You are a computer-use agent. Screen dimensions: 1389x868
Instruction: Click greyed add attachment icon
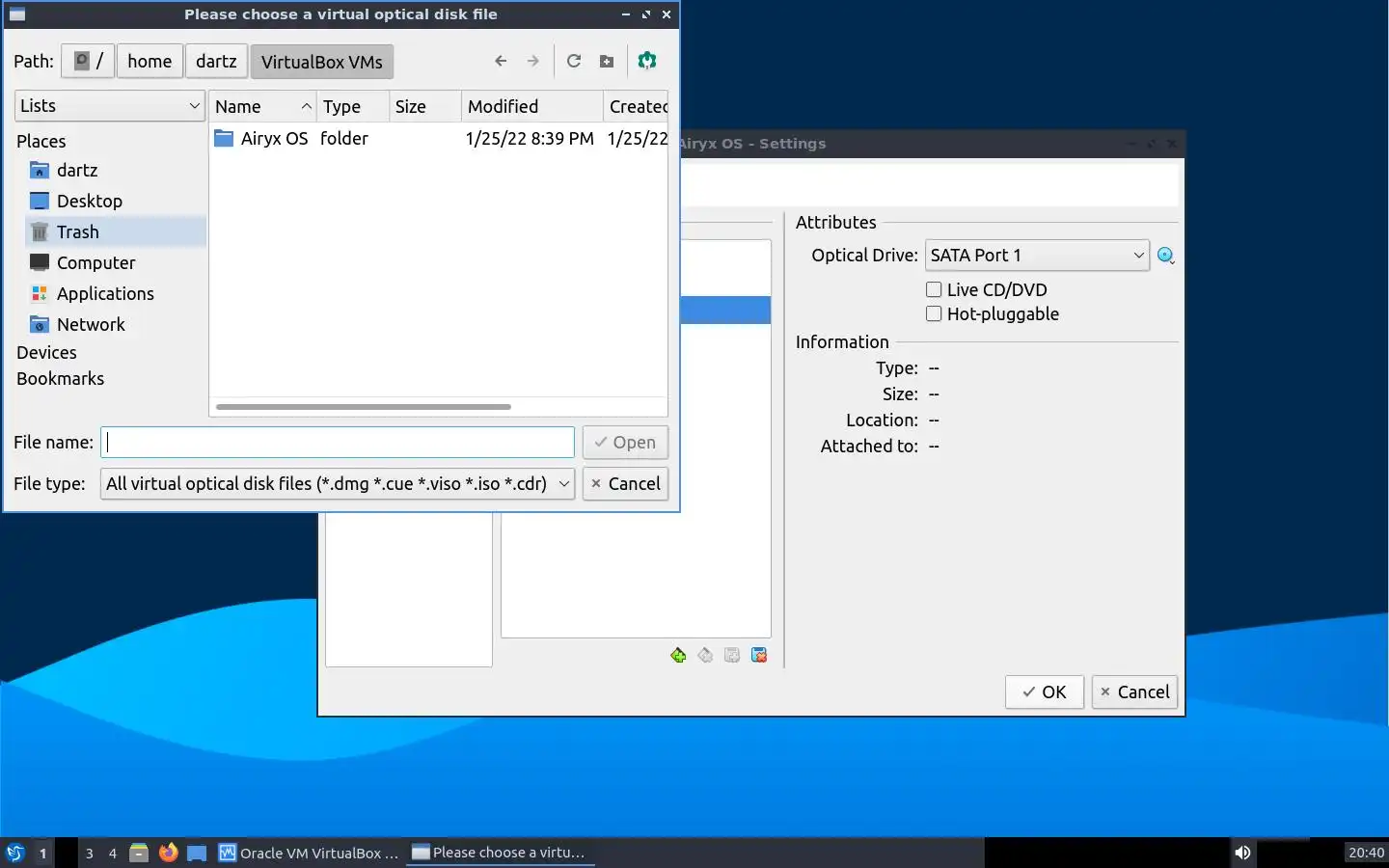tap(732, 656)
